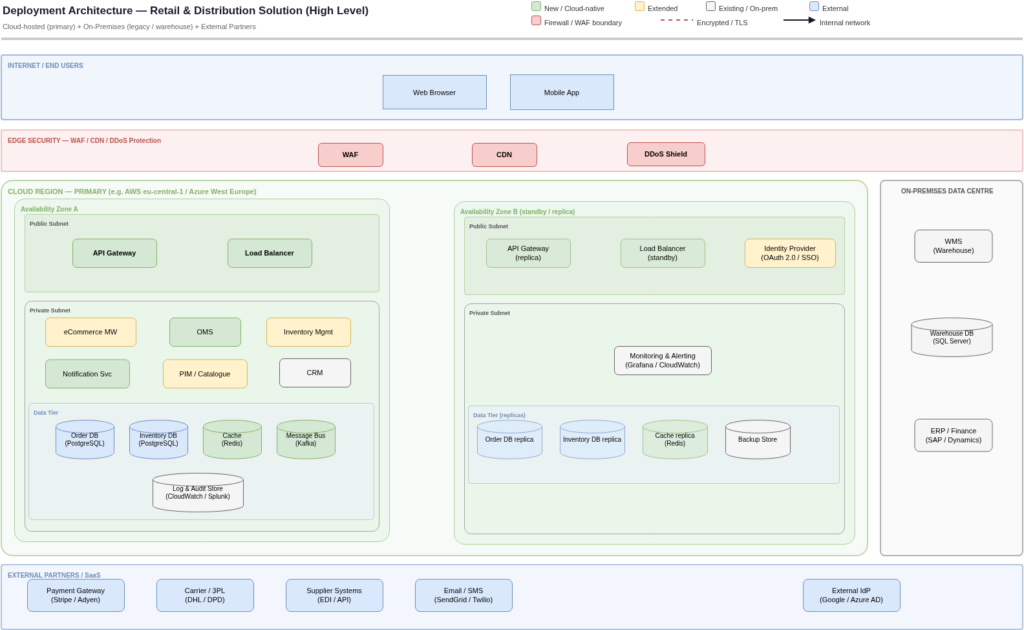Click the Extended yellow legend swatch
The width and height of the screenshot is (1024, 630).
(640, 6)
